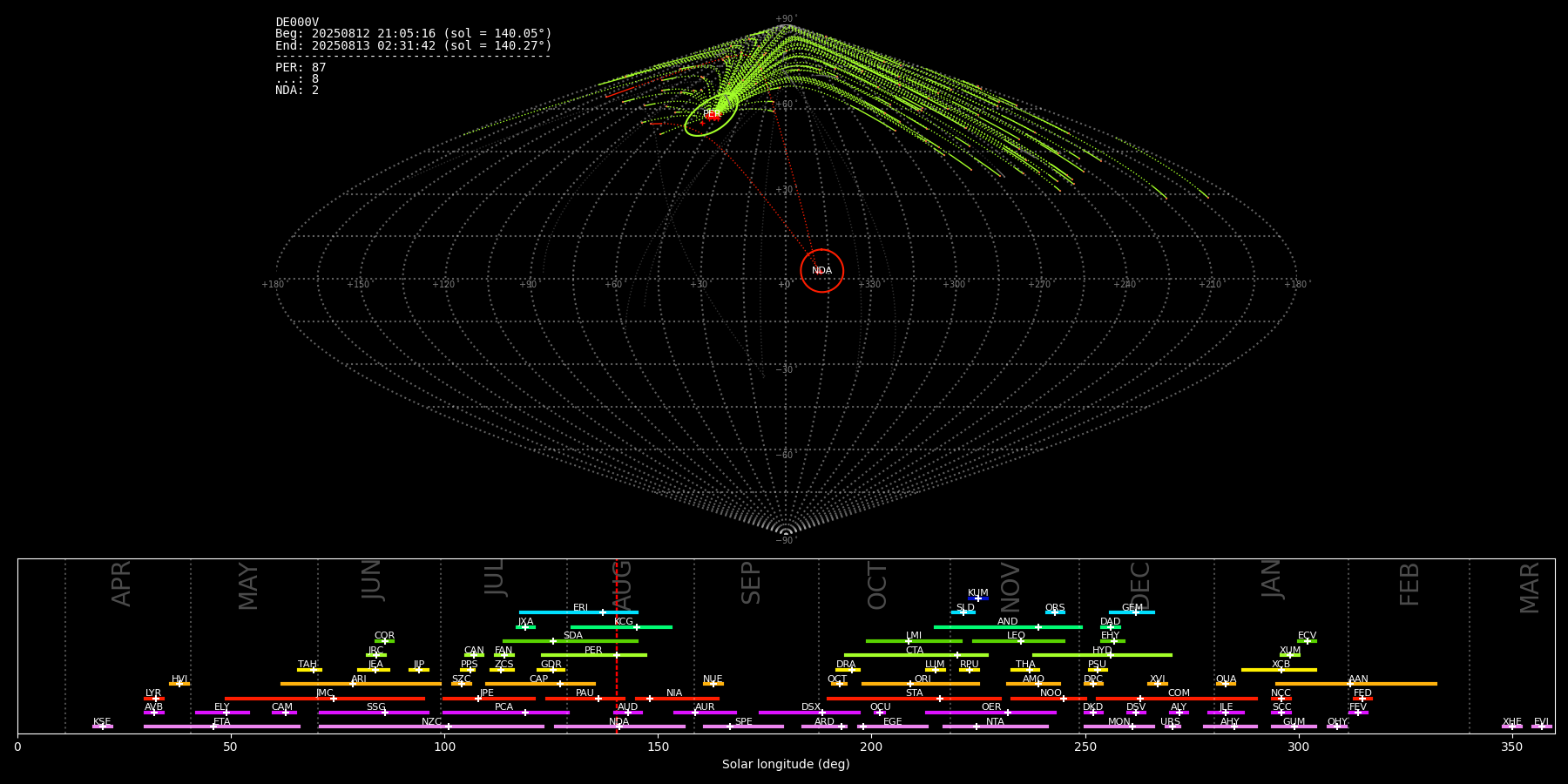The image size is (1568, 784).
Task: Click the +270 right ascension label
Action: coord(1038,284)
